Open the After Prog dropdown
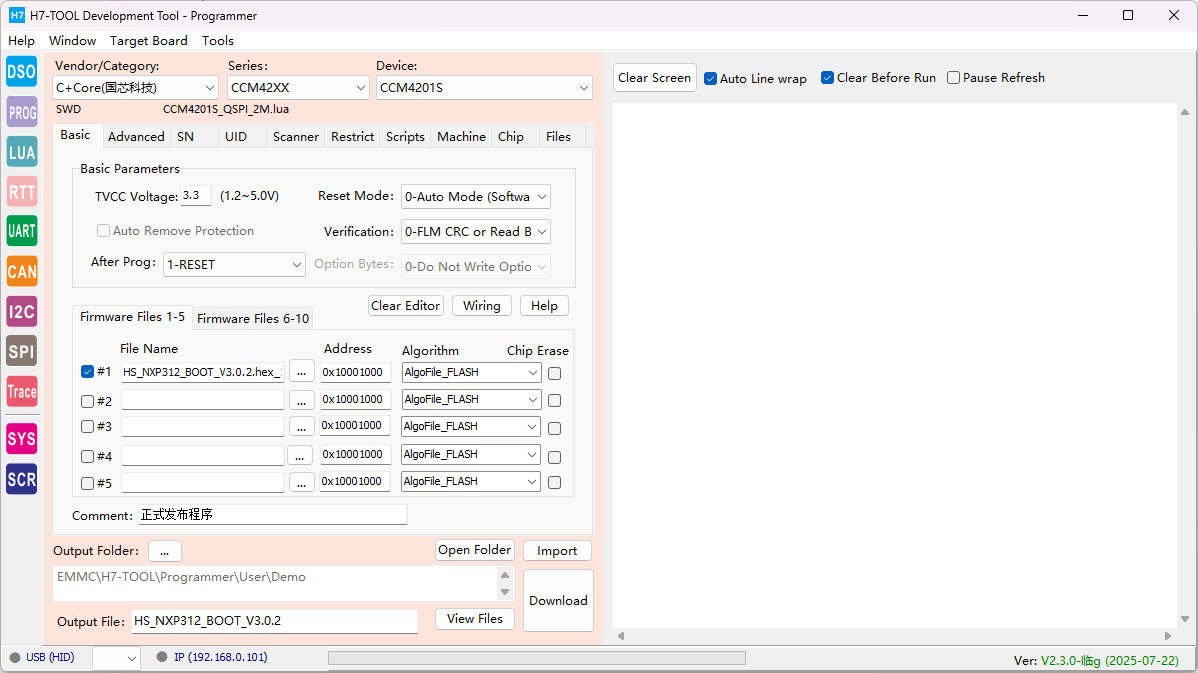Screen dimensions: 1198x673 234,264
